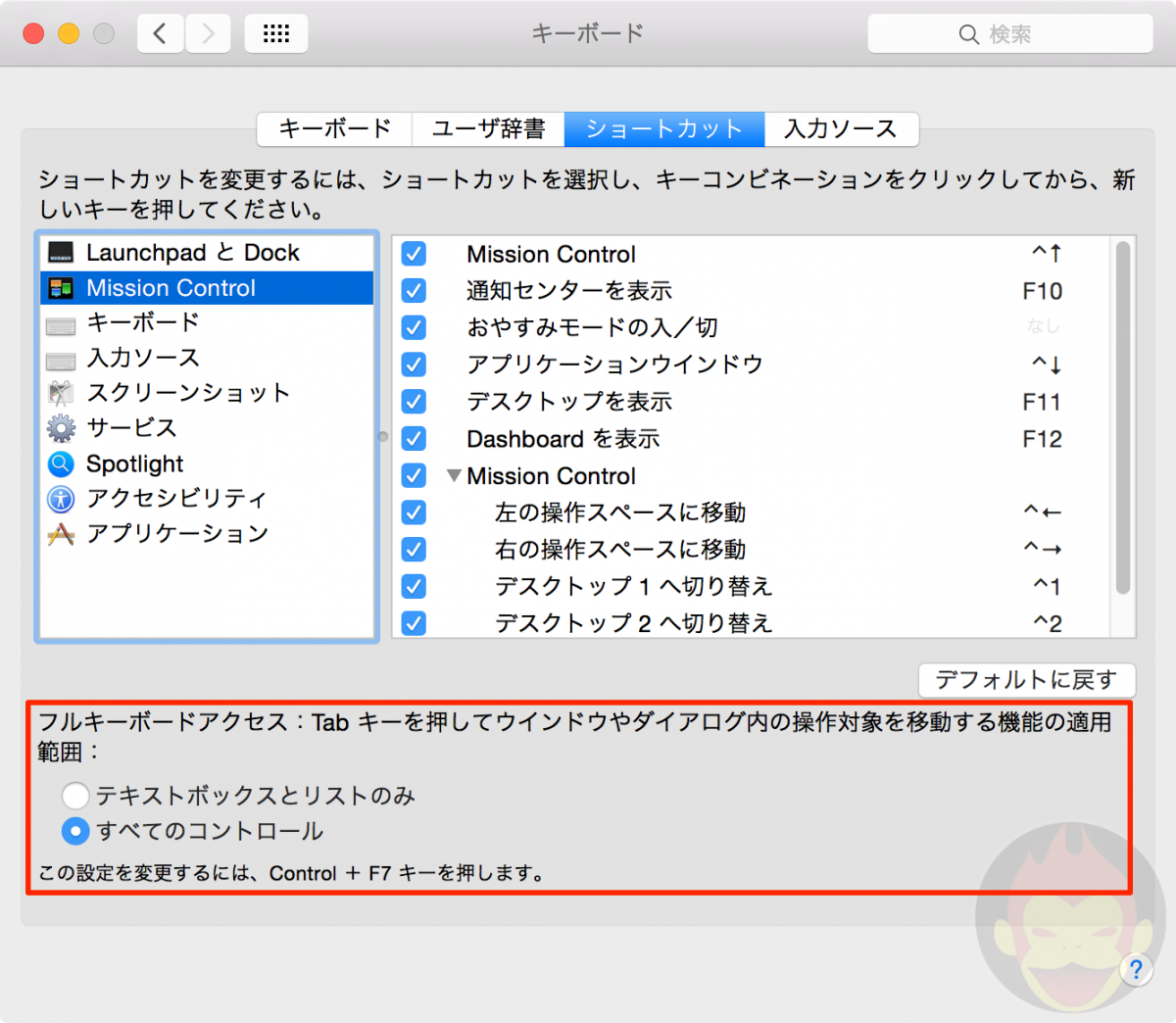The width and height of the screenshot is (1176, 1023).
Task: Toggle the デスクトップを表示 F11 checkbox
Action: pyautogui.click(x=413, y=402)
